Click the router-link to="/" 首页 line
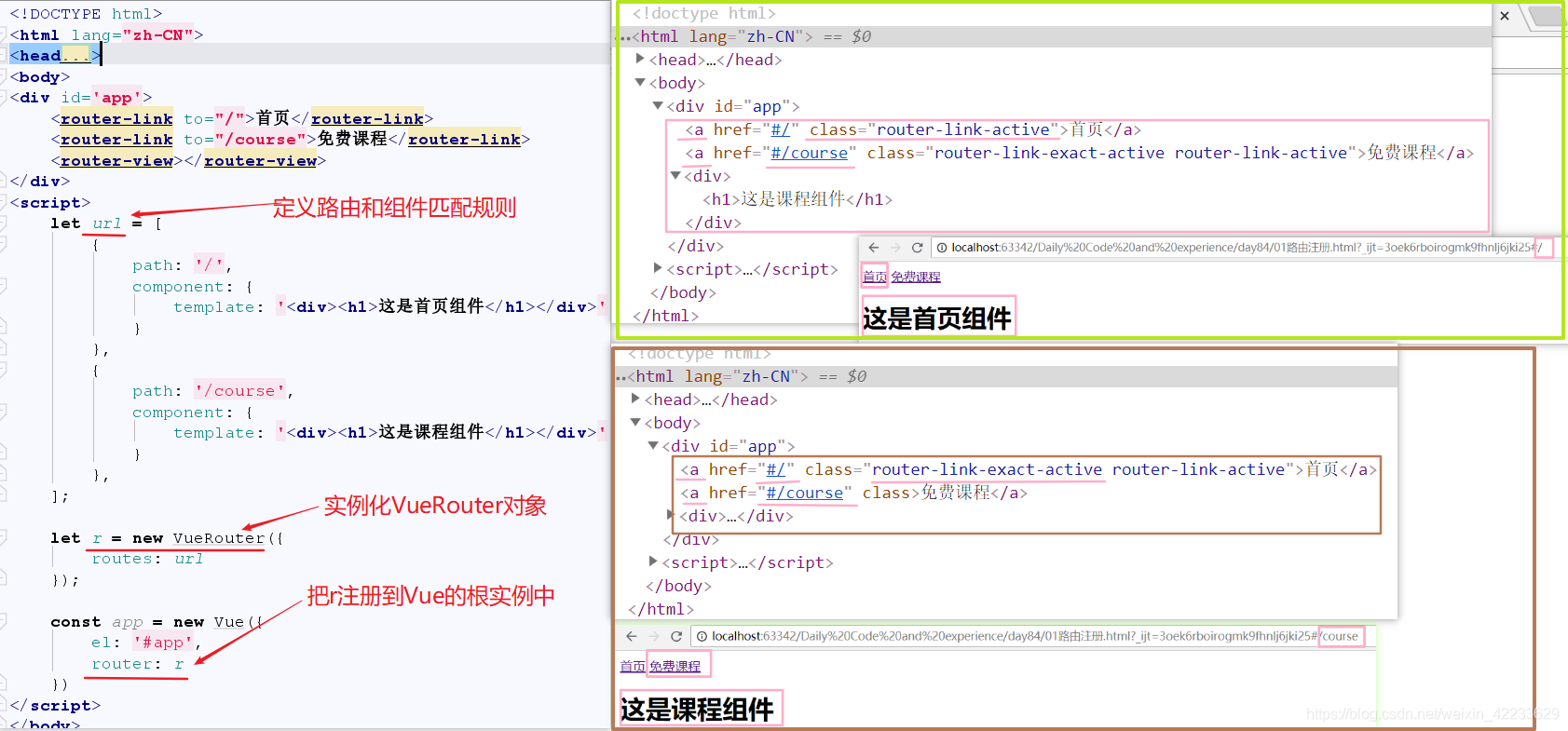Viewport: 1568px width, 731px height. click(x=242, y=118)
